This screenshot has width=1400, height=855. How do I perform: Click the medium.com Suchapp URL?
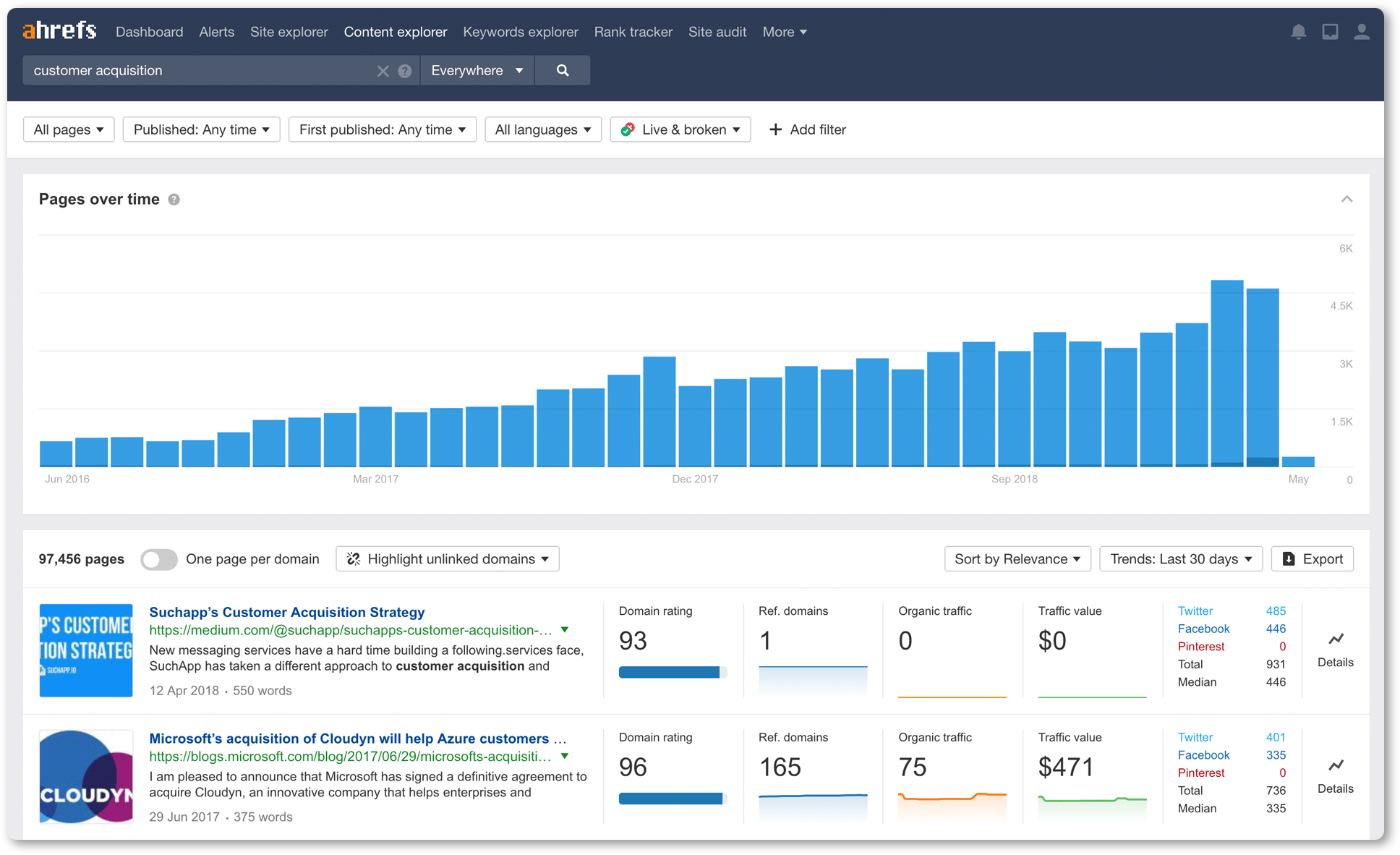(x=351, y=630)
